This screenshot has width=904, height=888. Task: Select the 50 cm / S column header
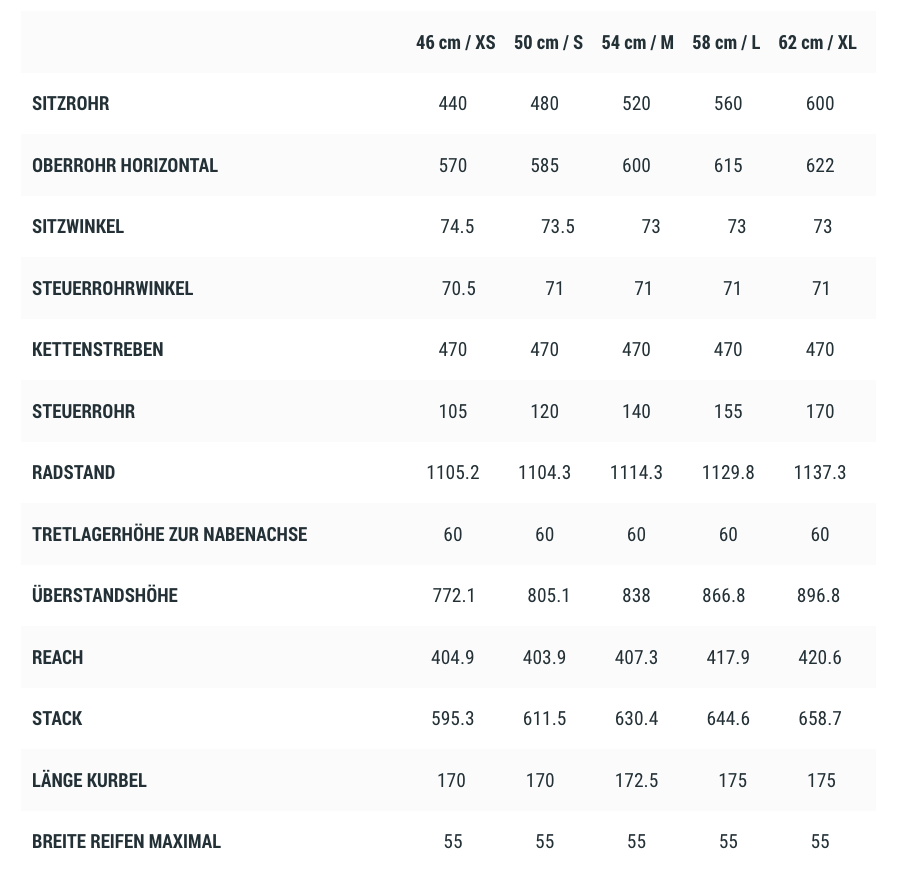pos(548,42)
